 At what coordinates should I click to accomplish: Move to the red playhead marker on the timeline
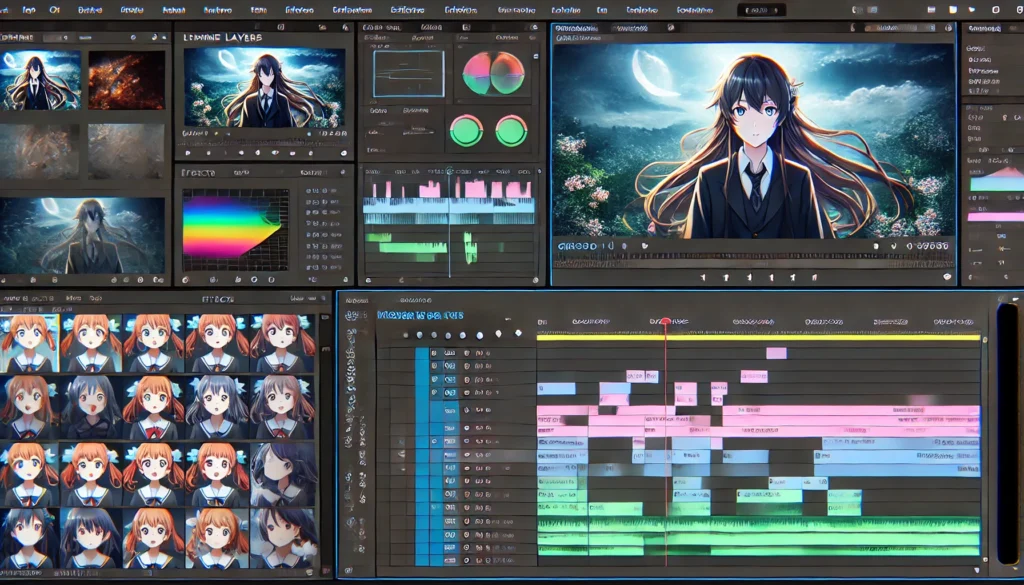665,322
